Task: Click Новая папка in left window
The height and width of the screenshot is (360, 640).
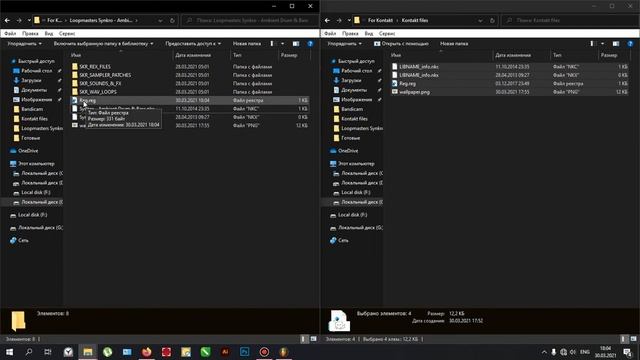Action: tap(247, 44)
